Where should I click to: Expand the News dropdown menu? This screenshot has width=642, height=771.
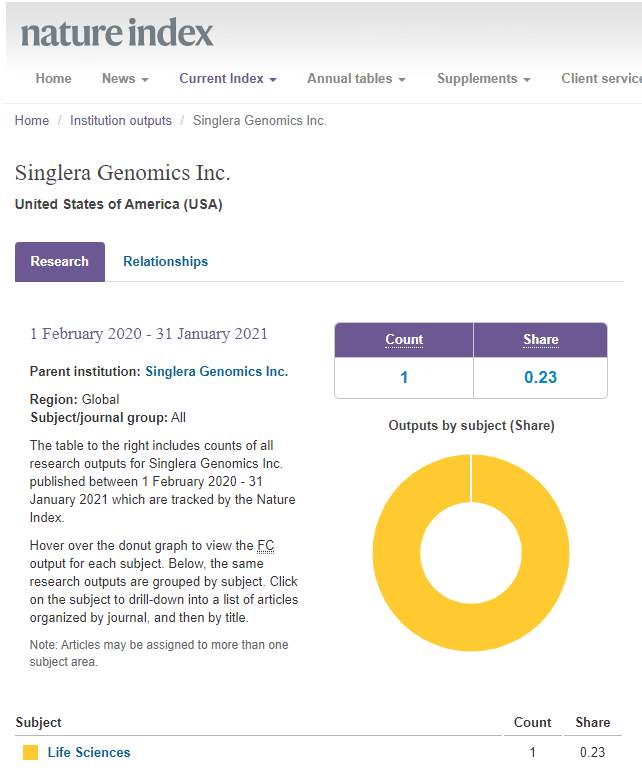(x=125, y=79)
